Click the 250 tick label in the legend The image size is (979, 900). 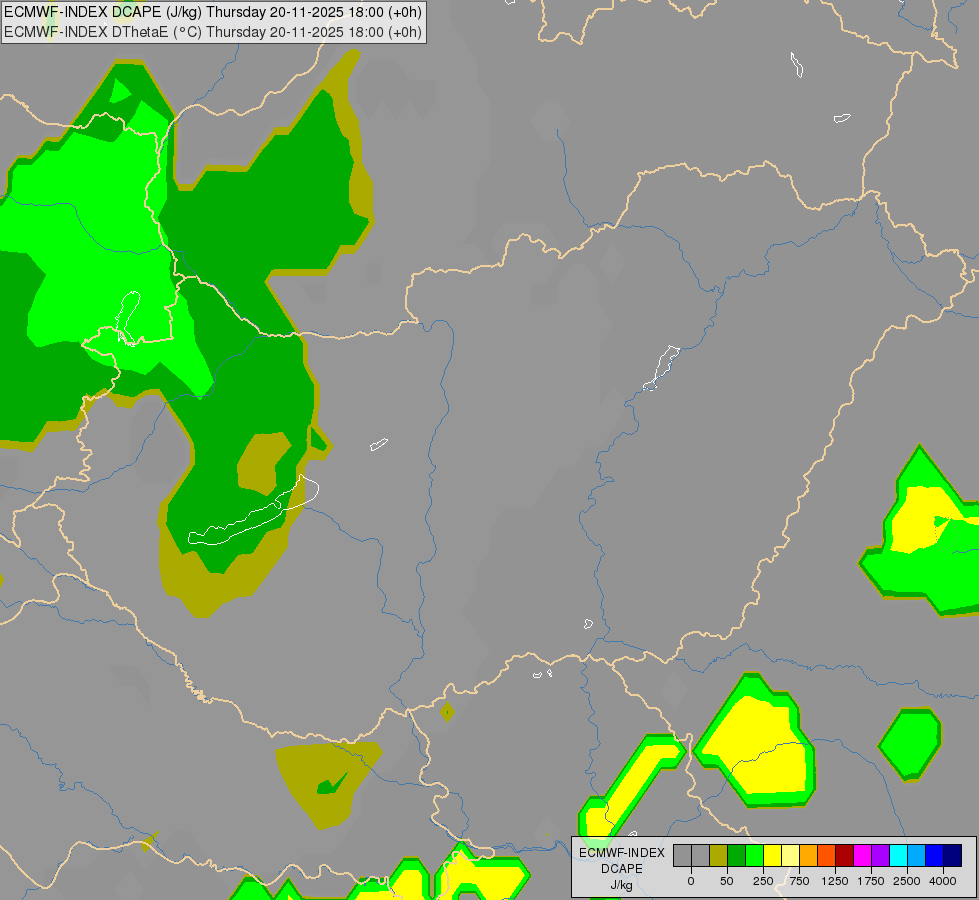[763, 881]
